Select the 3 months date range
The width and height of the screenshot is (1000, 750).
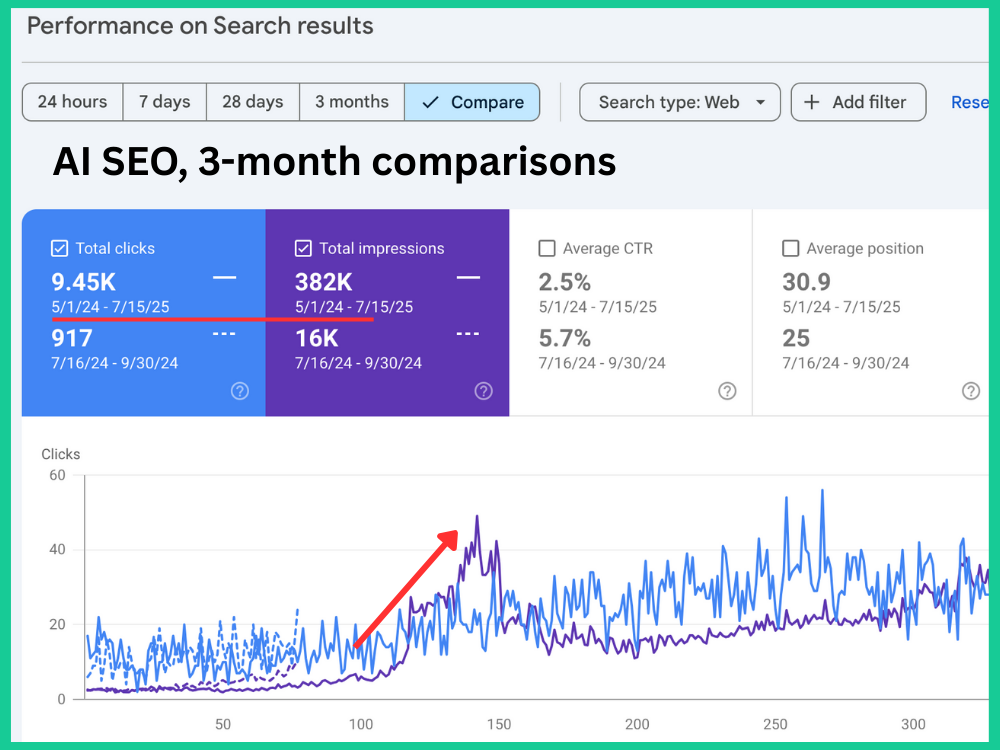click(x=351, y=102)
